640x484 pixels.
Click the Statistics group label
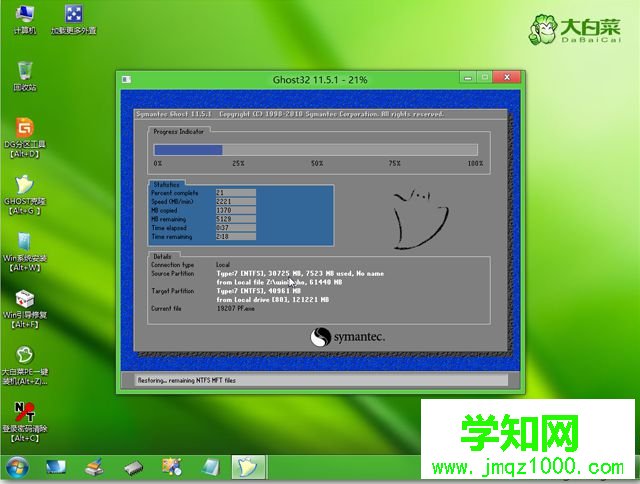(166, 184)
